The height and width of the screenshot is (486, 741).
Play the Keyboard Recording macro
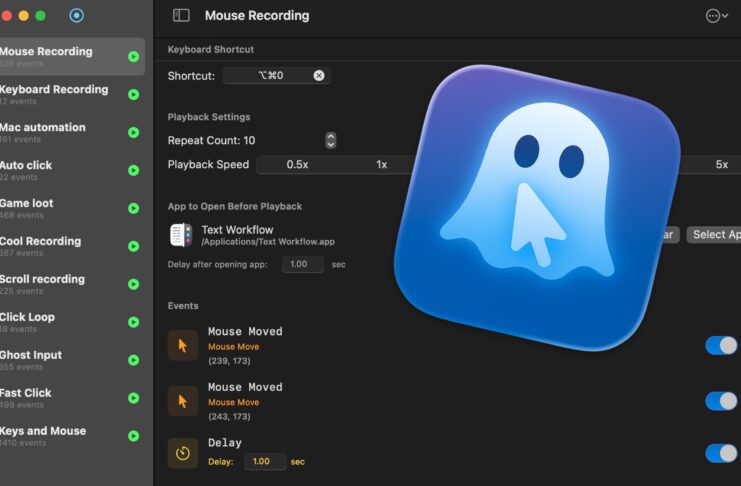click(x=134, y=95)
